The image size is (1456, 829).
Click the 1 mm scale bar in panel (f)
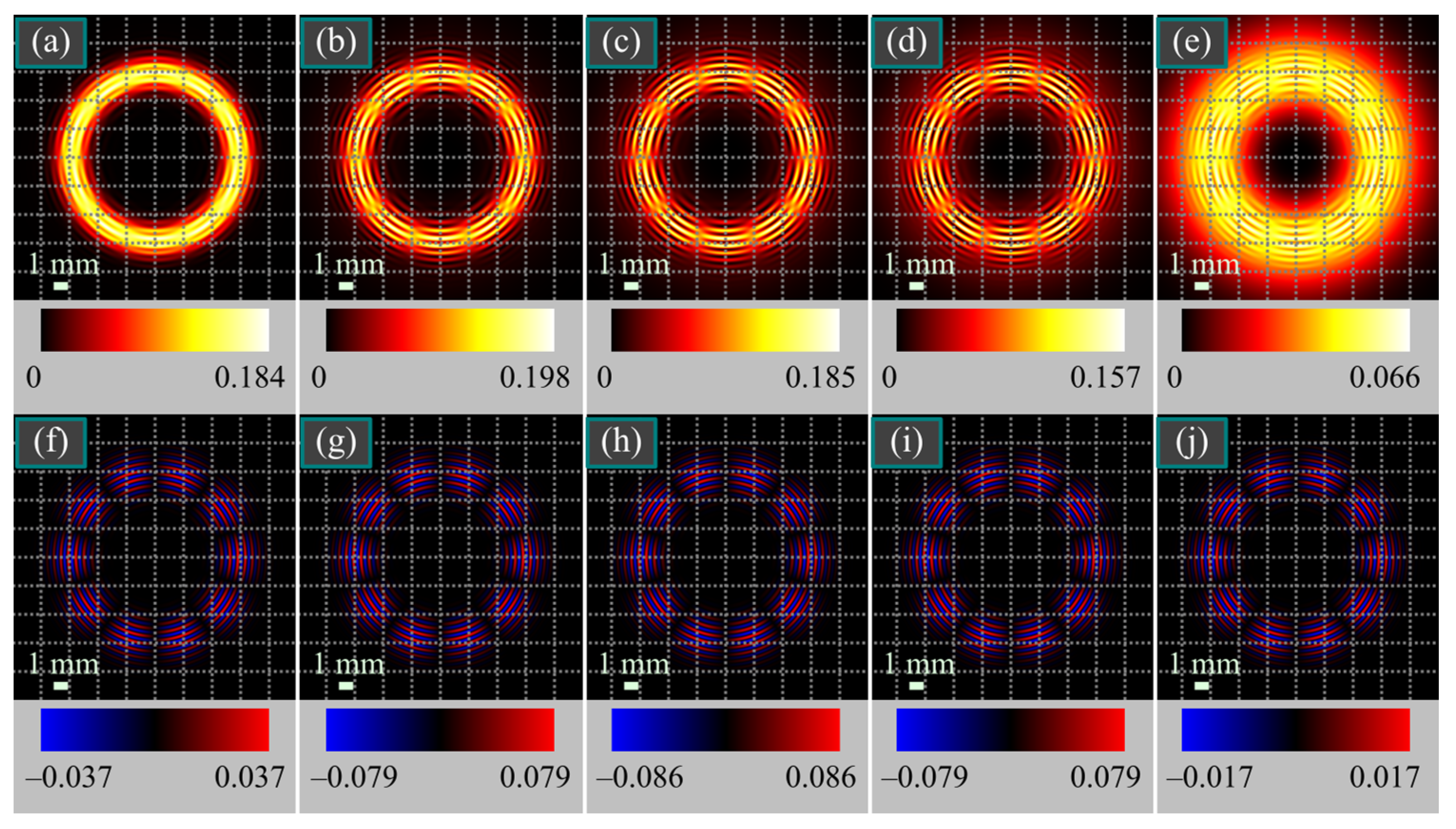coord(60,685)
